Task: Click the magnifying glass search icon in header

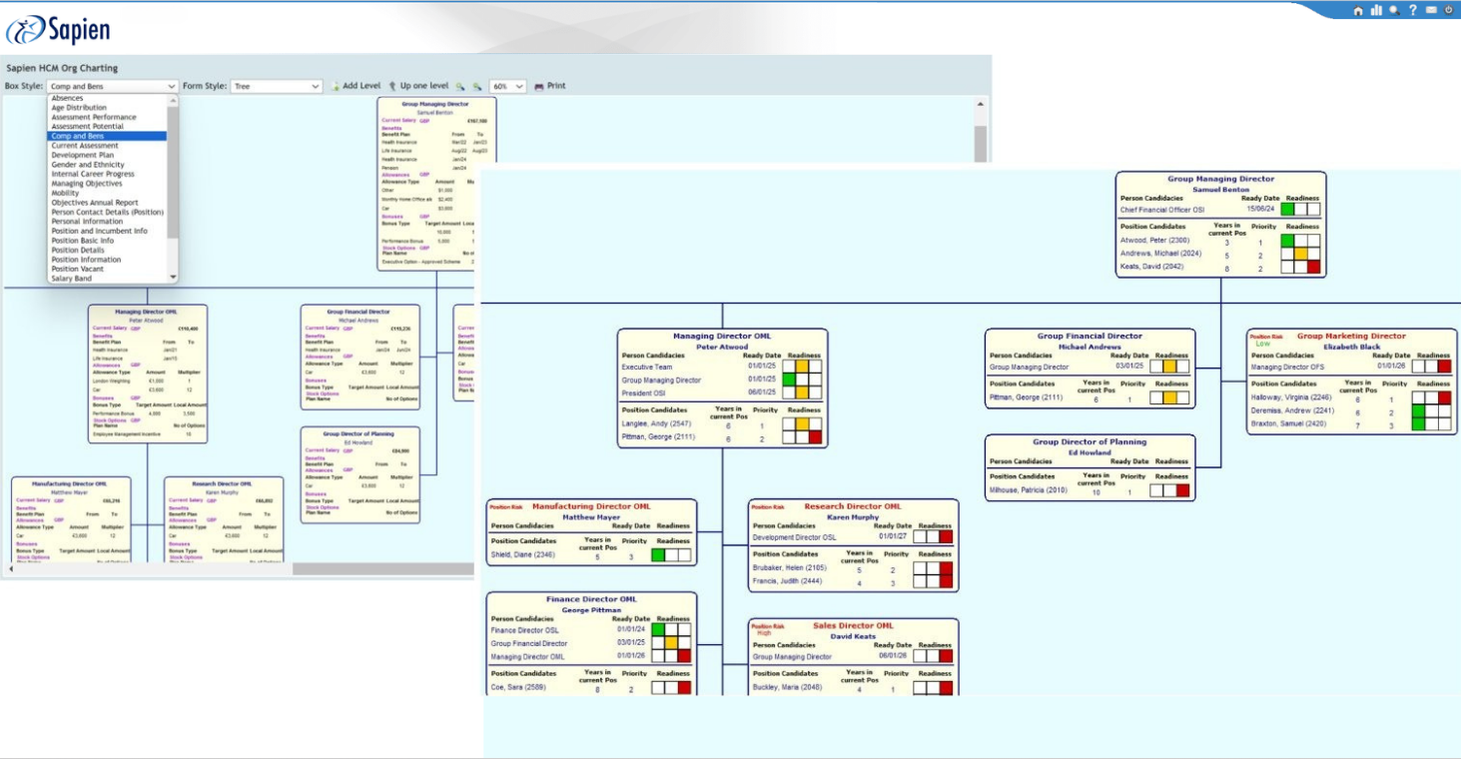Action: coord(1394,10)
